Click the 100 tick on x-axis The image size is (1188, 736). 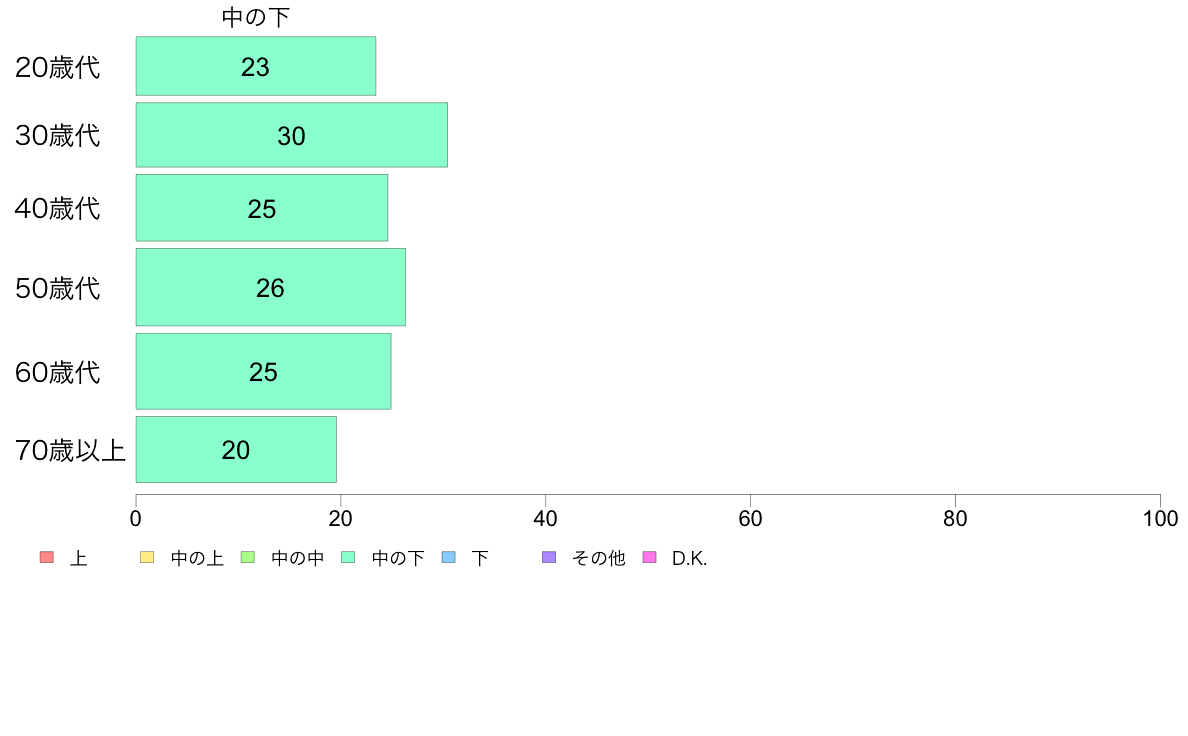pyautogui.click(x=1160, y=518)
